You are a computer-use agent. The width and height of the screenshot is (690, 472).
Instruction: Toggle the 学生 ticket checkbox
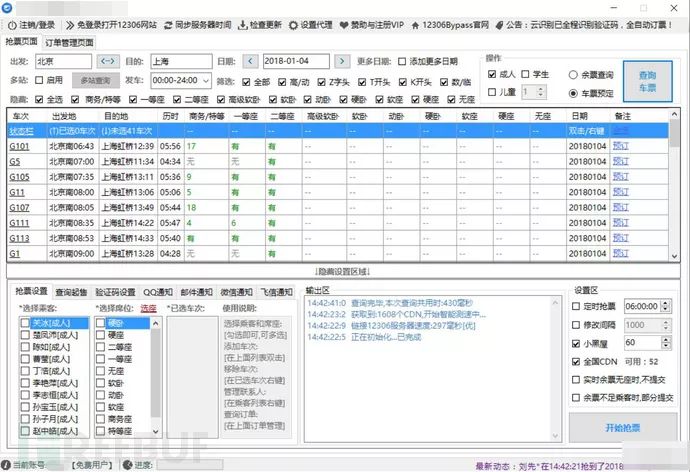click(x=525, y=74)
